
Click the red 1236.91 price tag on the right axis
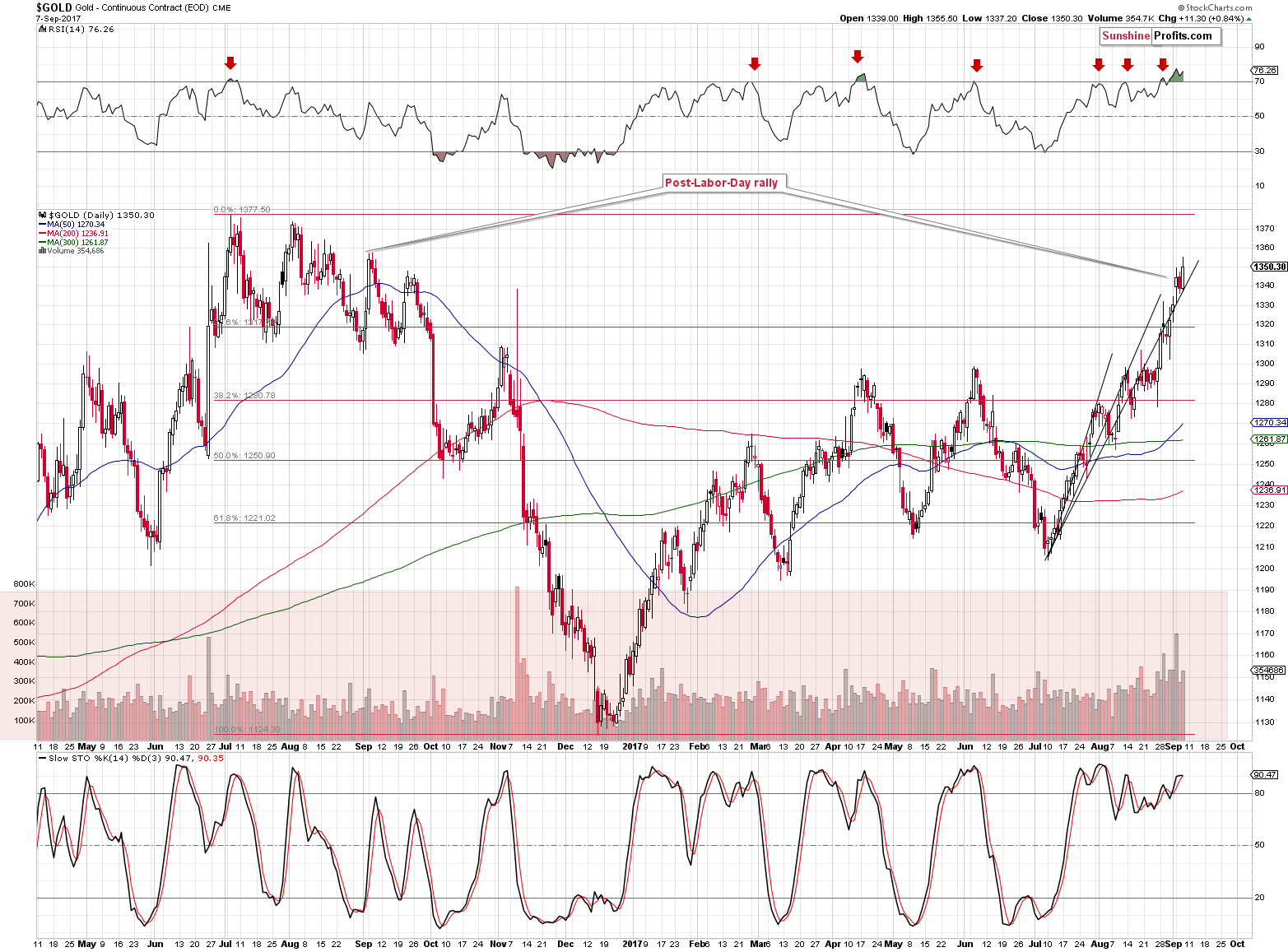(1270, 490)
